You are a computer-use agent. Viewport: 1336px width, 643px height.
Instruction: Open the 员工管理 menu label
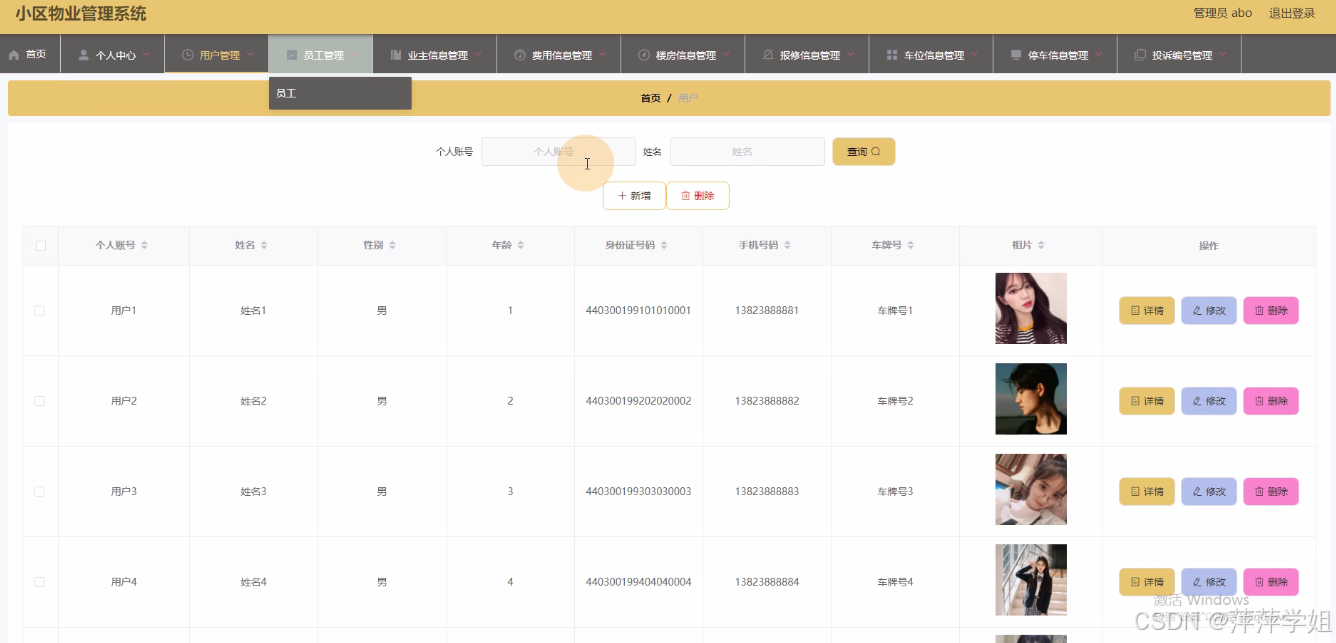click(323, 56)
